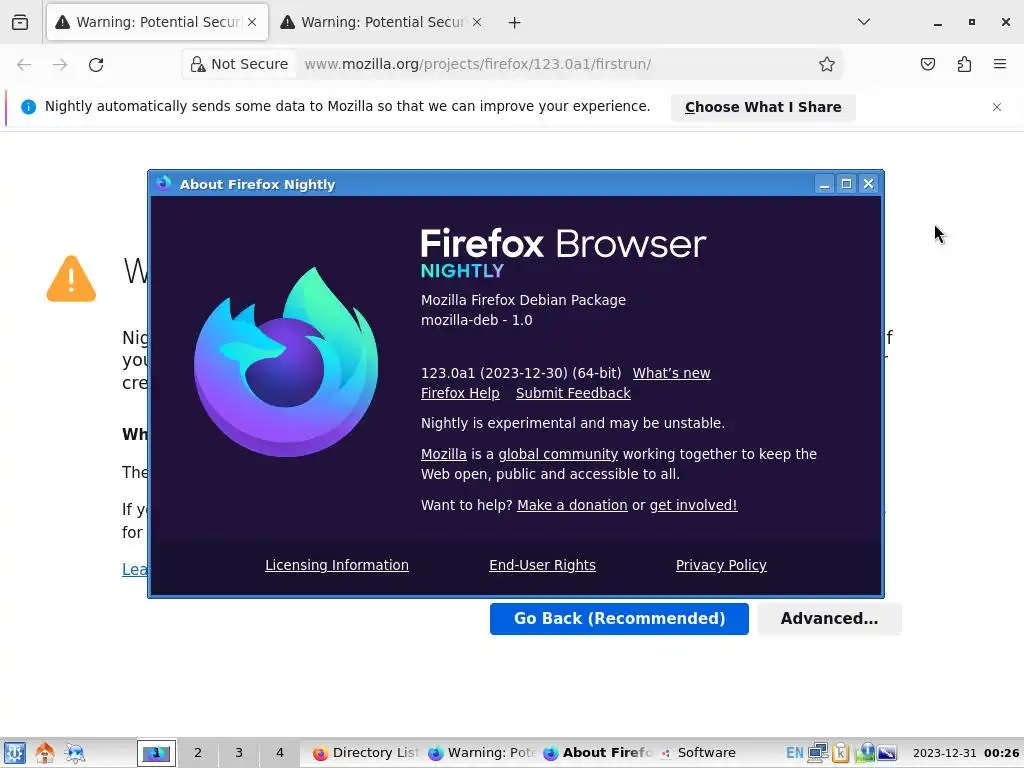Viewport: 1024px width, 768px height.
Task: Open Licensing Information link
Action: [336, 565]
